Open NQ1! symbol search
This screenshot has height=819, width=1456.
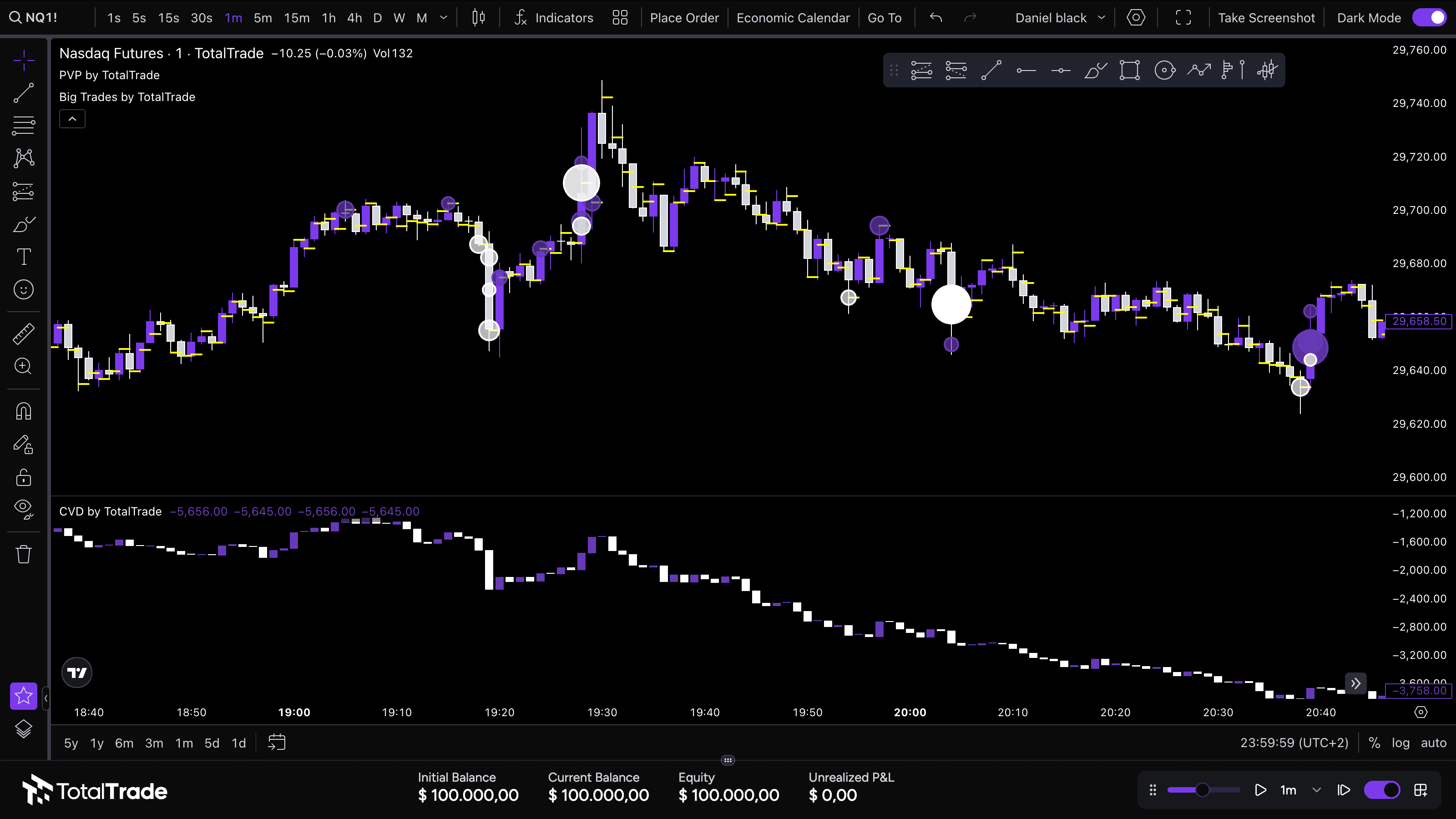(33, 18)
